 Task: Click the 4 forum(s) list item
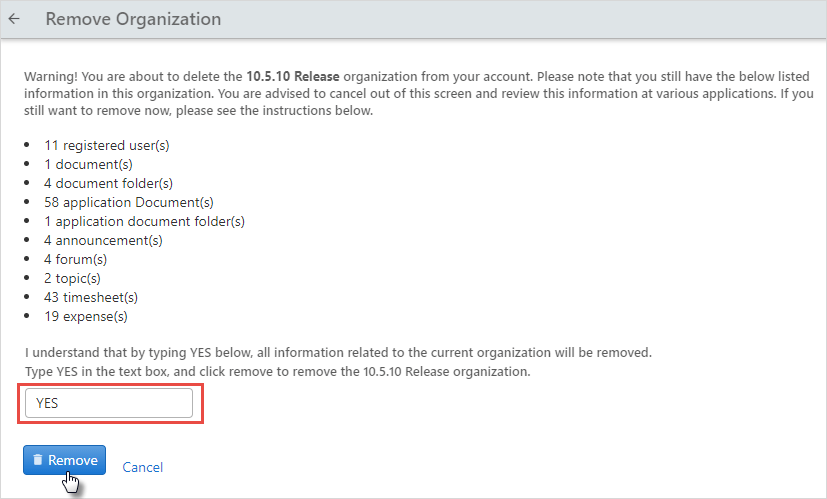75,260
